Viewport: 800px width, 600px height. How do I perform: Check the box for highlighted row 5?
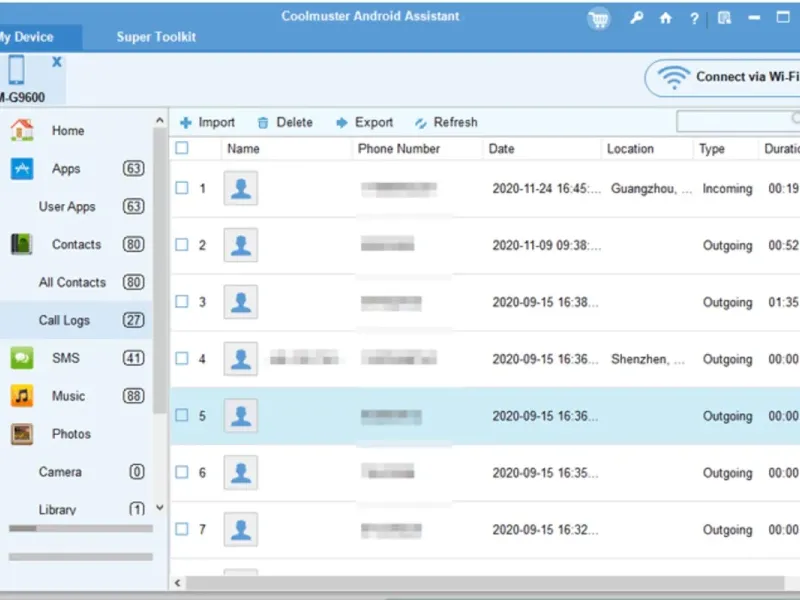pos(182,415)
